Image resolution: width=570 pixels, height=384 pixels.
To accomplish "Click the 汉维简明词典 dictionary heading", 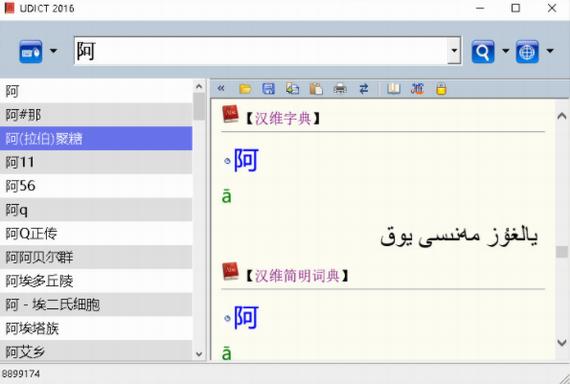I will [x=297, y=276].
